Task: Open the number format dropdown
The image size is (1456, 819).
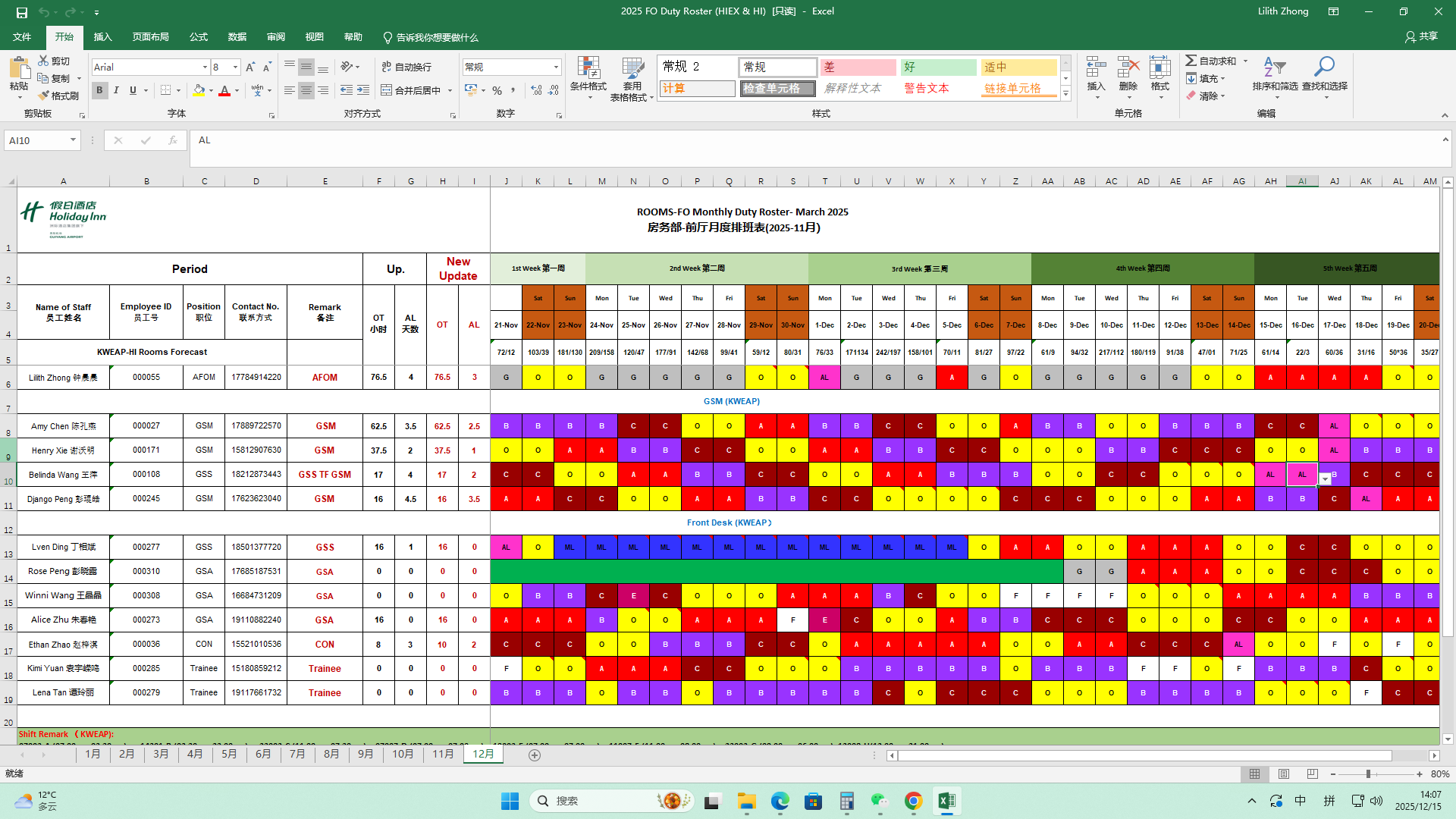Action: pos(556,67)
